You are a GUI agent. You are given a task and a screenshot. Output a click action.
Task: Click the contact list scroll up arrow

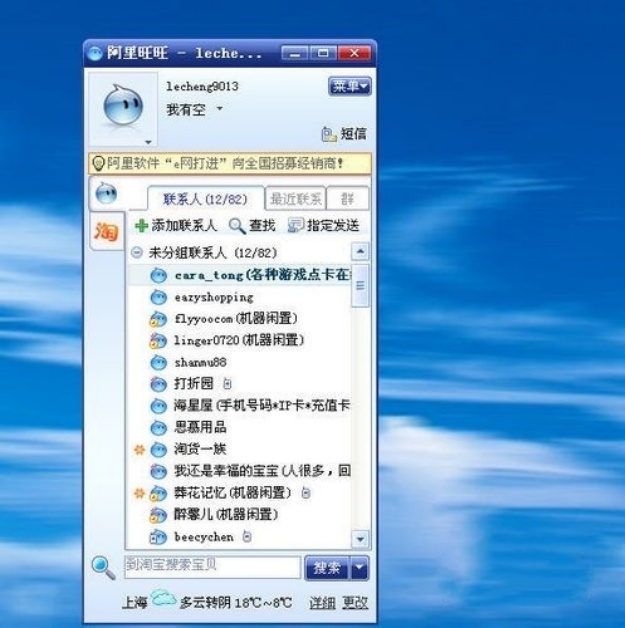[360, 252]
